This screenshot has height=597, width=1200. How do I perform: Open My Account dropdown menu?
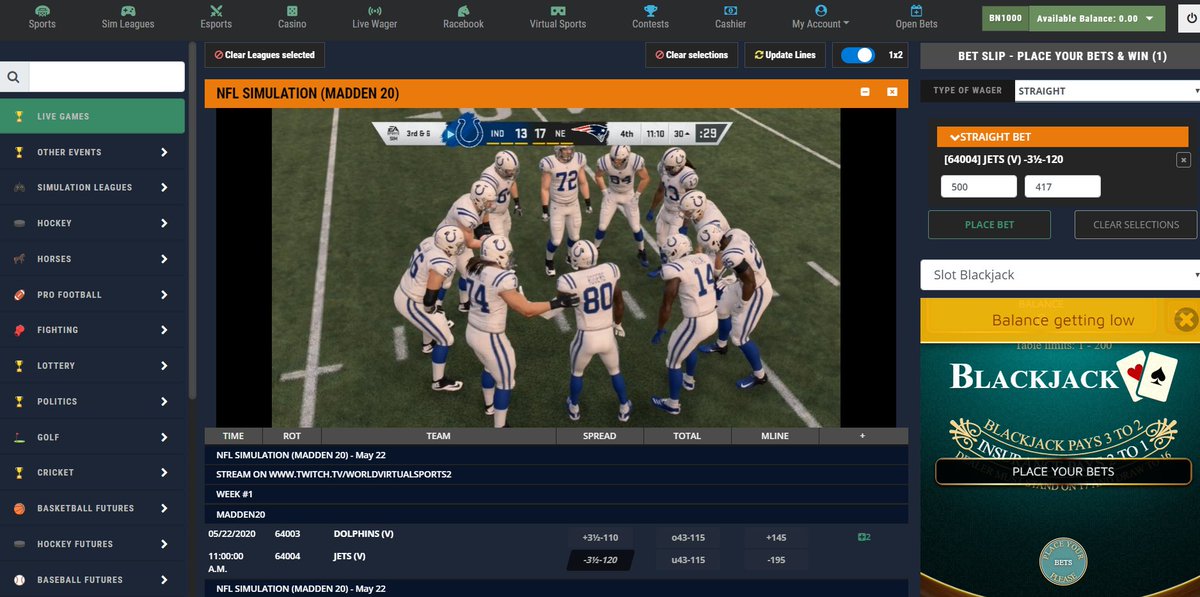click(820, 17)
